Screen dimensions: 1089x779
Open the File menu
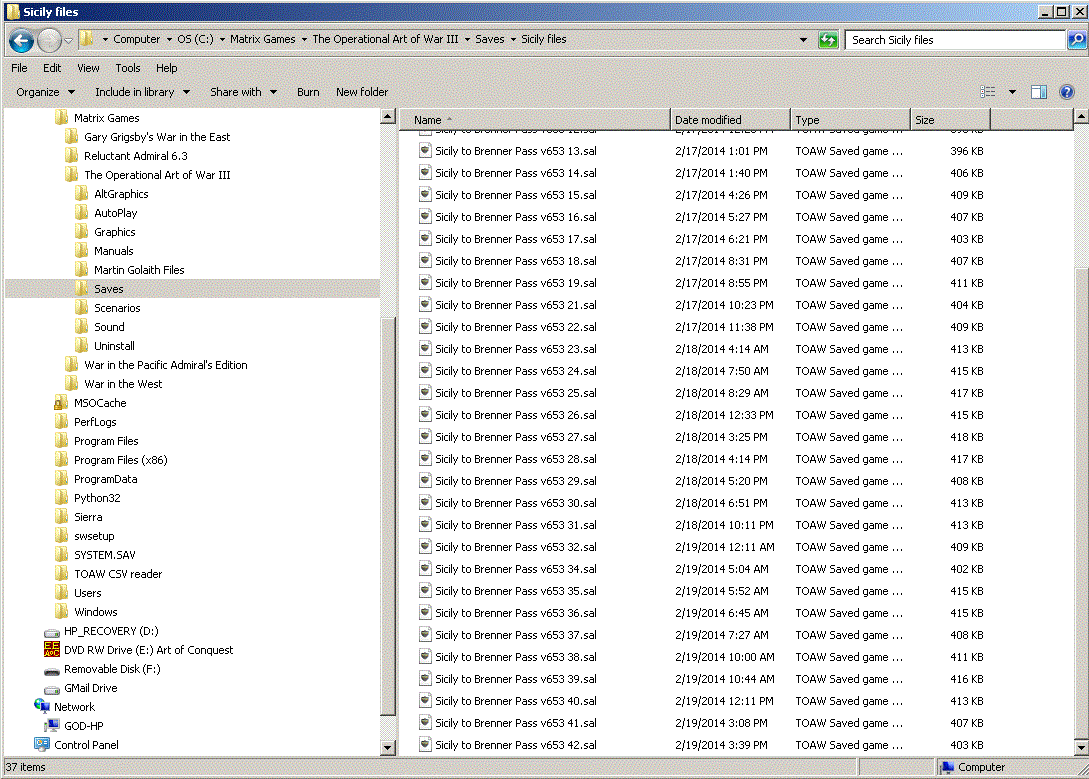coord(19,68)
